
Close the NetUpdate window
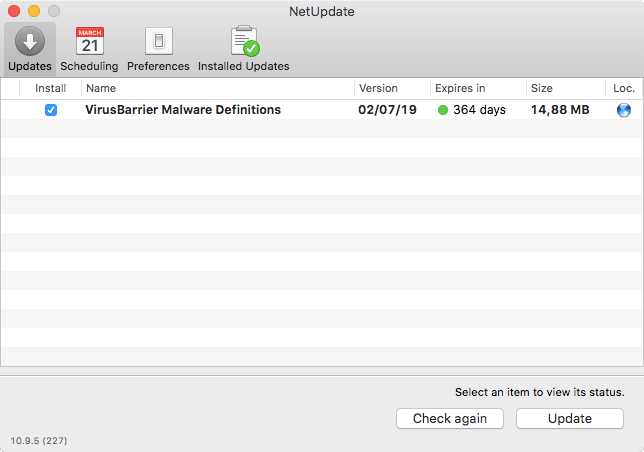pyautogui.click(x=14, y=11)
